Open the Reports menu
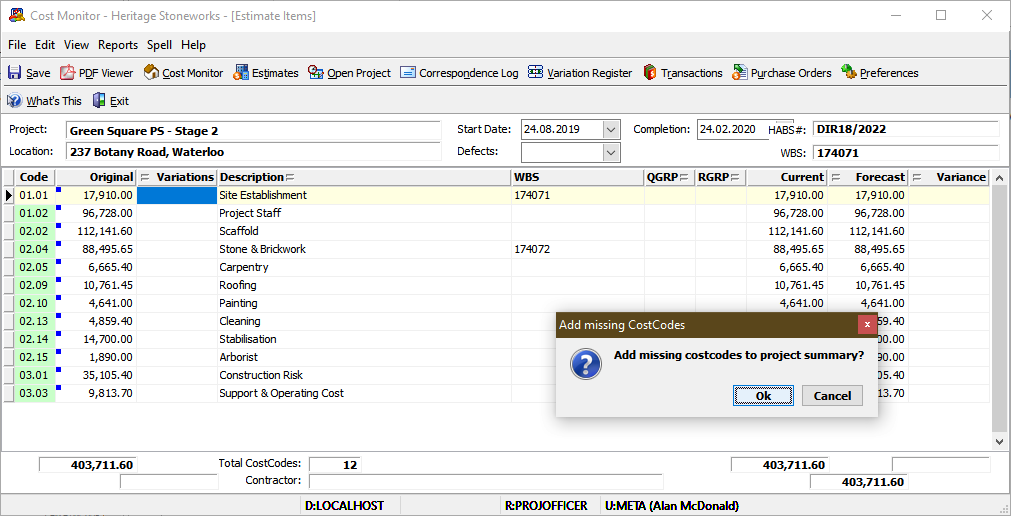 [118, 45]
